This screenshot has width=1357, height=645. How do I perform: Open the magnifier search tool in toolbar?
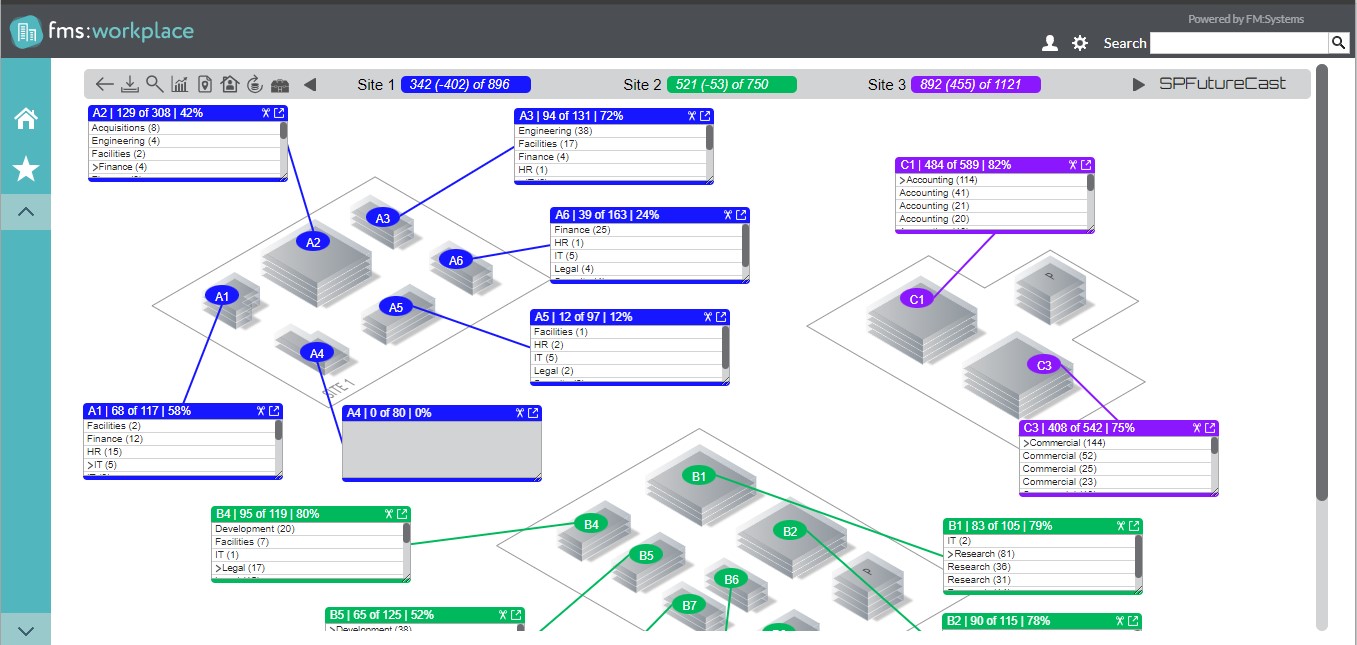coord(155,84)
